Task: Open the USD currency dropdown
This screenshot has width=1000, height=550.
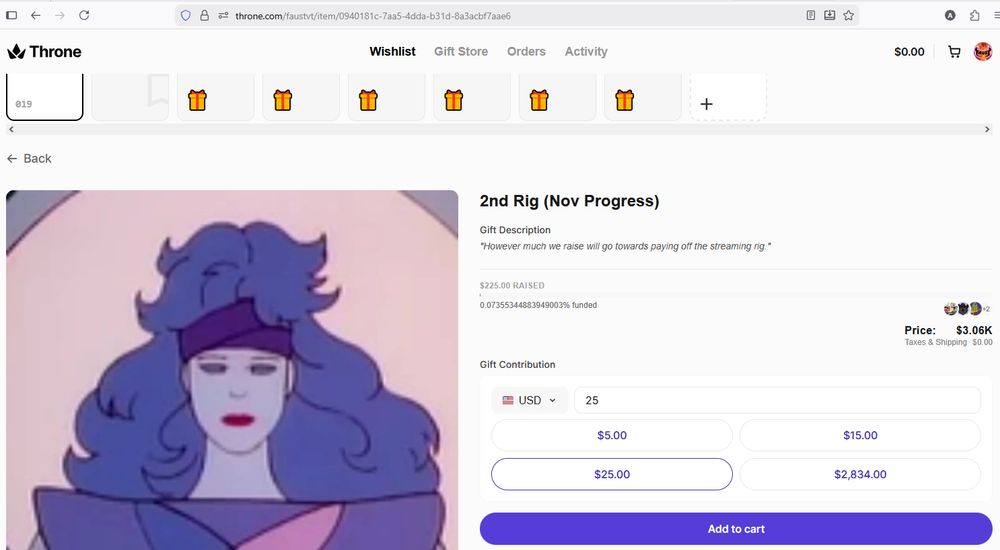Action: [x=529, y=400]
